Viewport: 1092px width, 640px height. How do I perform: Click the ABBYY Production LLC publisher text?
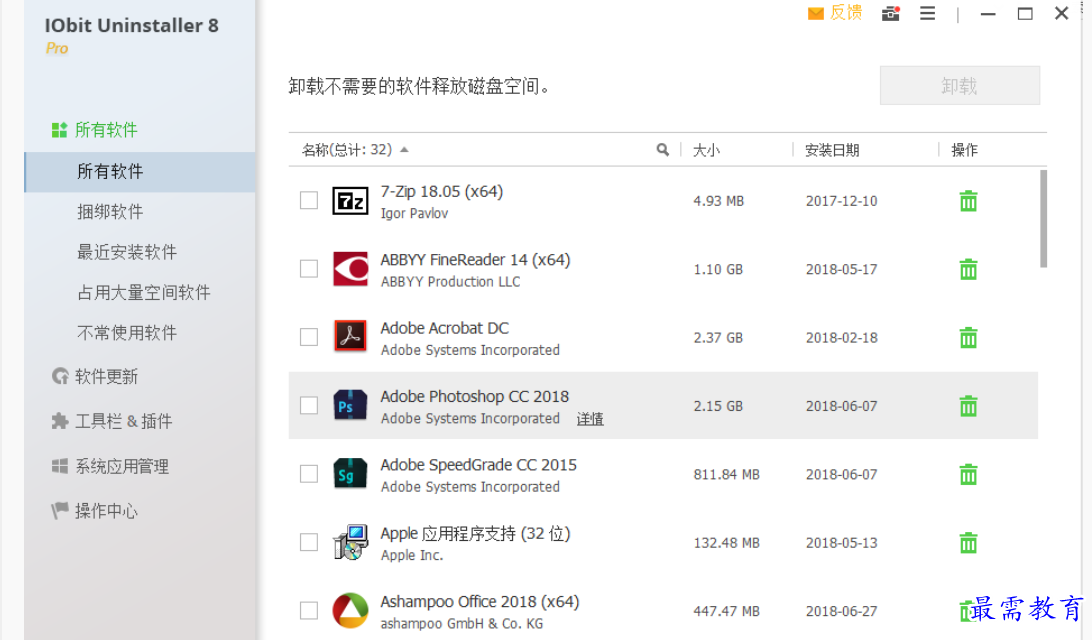451,281
